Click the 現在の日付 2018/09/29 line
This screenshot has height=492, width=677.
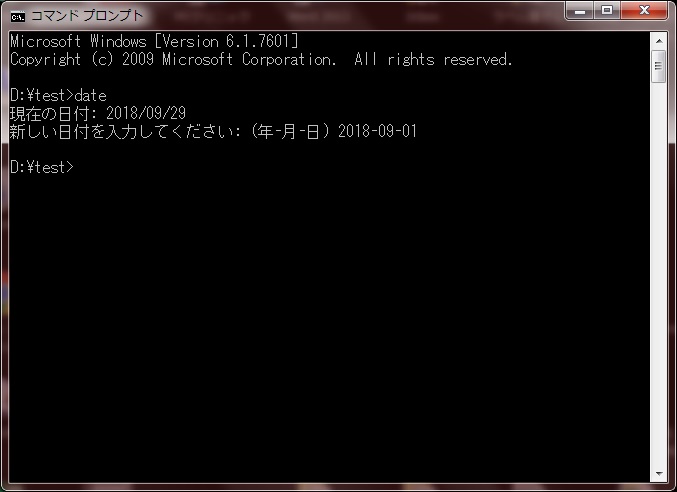[98, 113]
